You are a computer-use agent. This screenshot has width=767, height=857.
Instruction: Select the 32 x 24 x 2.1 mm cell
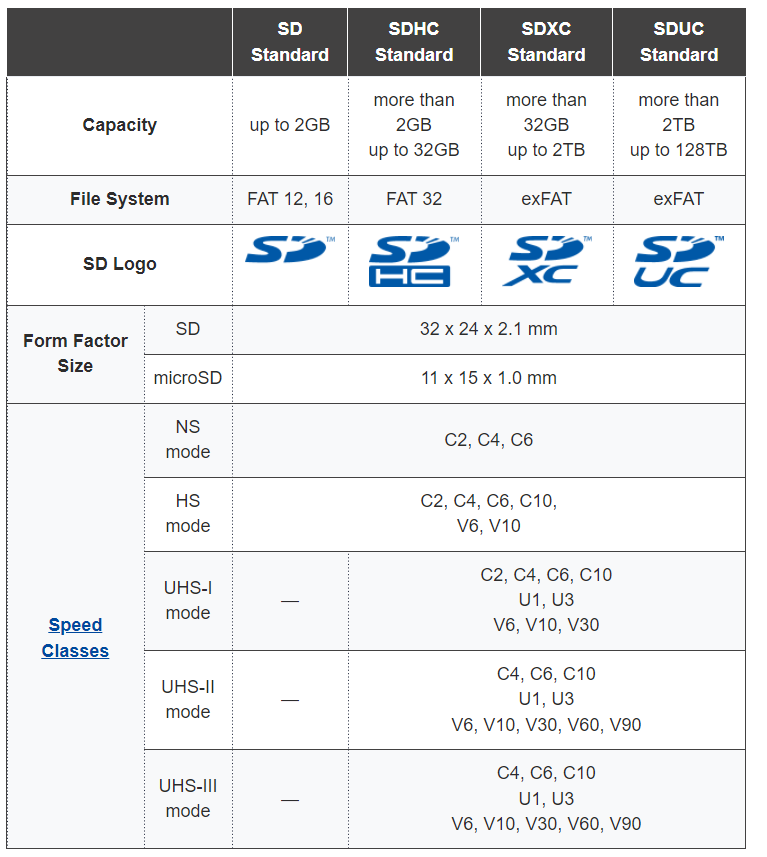point(489,329)
